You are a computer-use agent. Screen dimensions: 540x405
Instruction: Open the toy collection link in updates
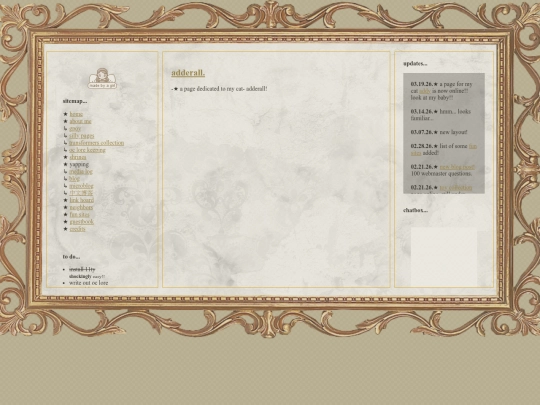pos(456,188)
